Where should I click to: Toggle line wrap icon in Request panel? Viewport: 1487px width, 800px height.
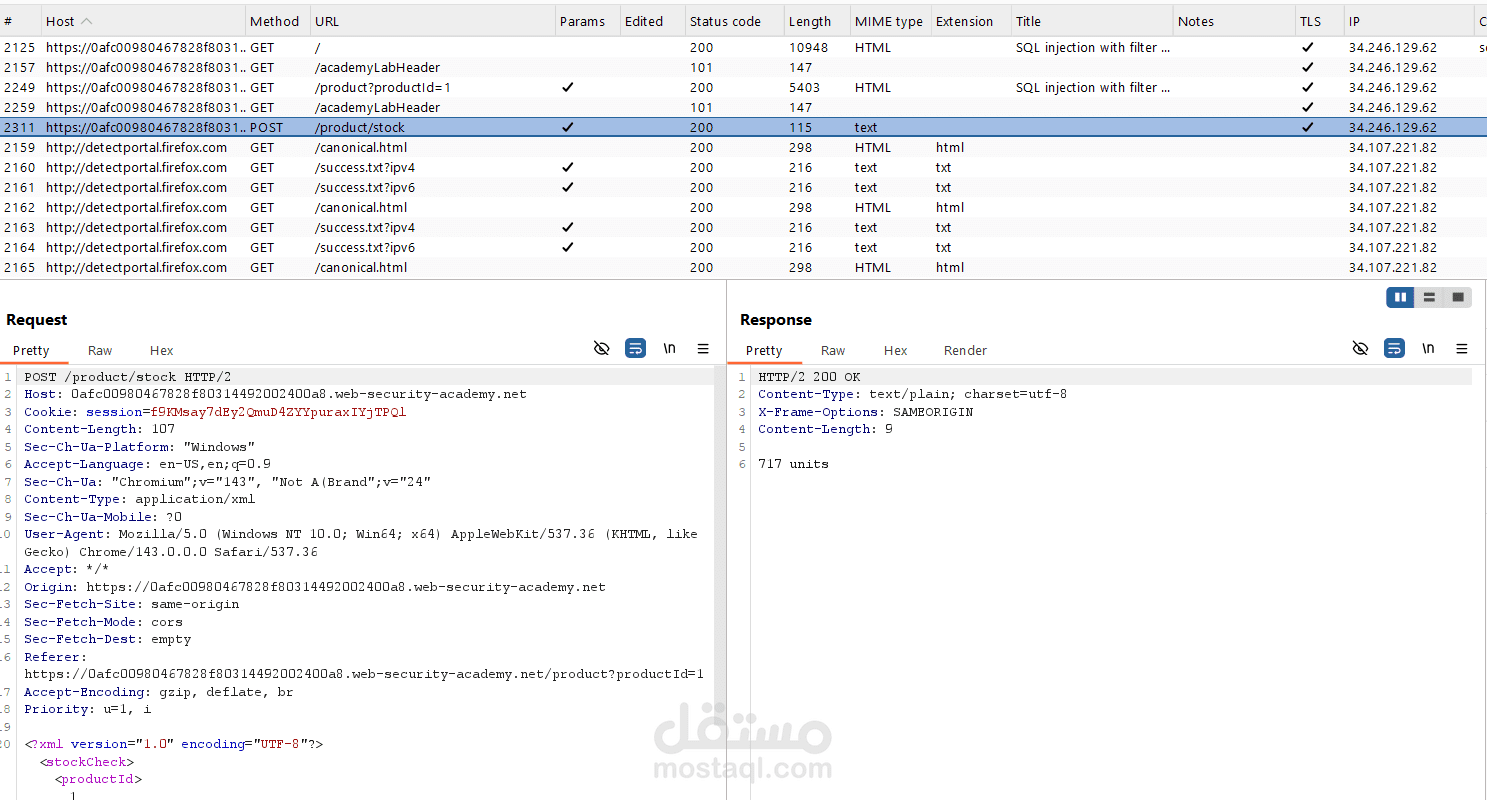tap(635, 348)
